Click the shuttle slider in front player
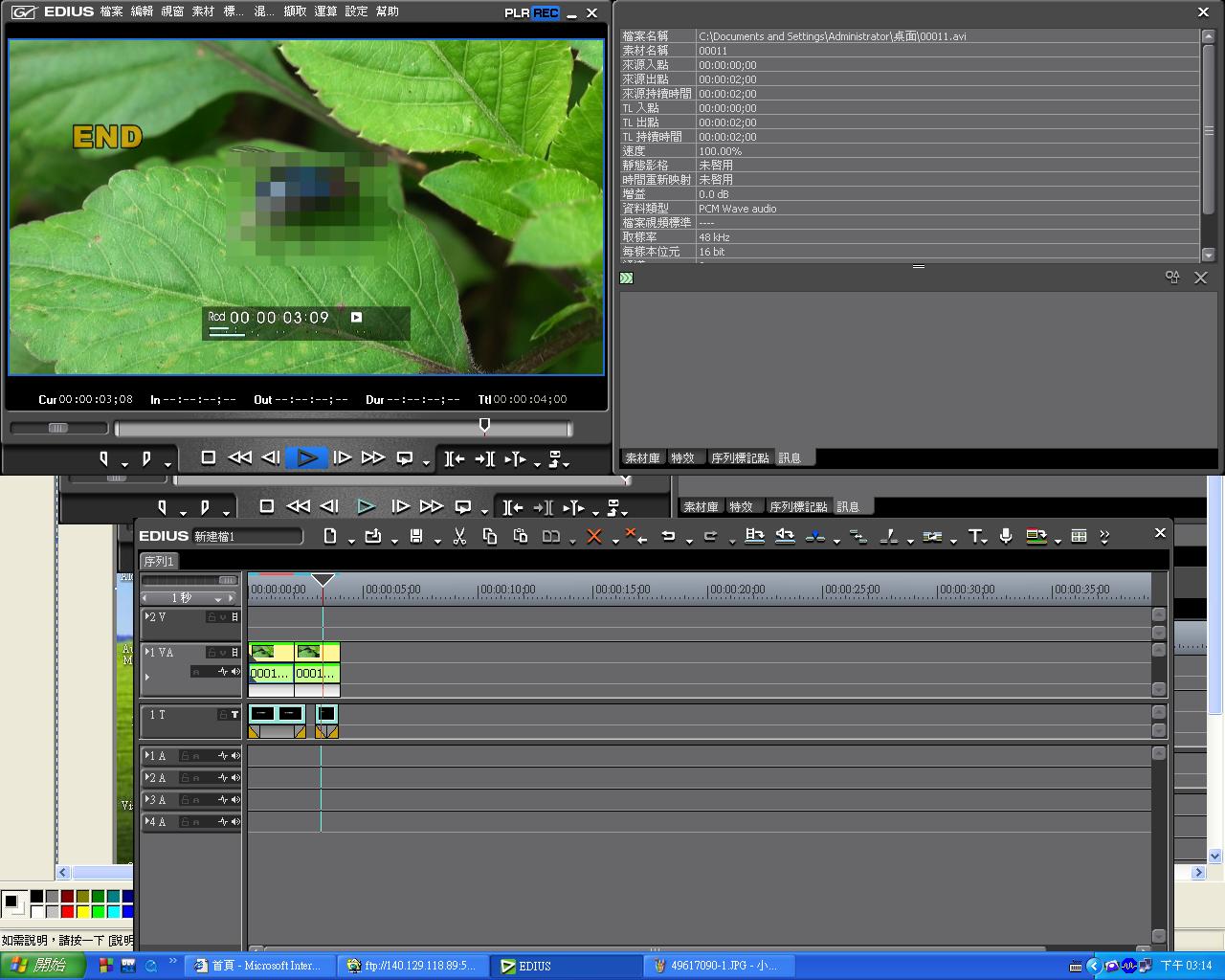Screen dimensions: 1225x980 click(x=58, y=428)
